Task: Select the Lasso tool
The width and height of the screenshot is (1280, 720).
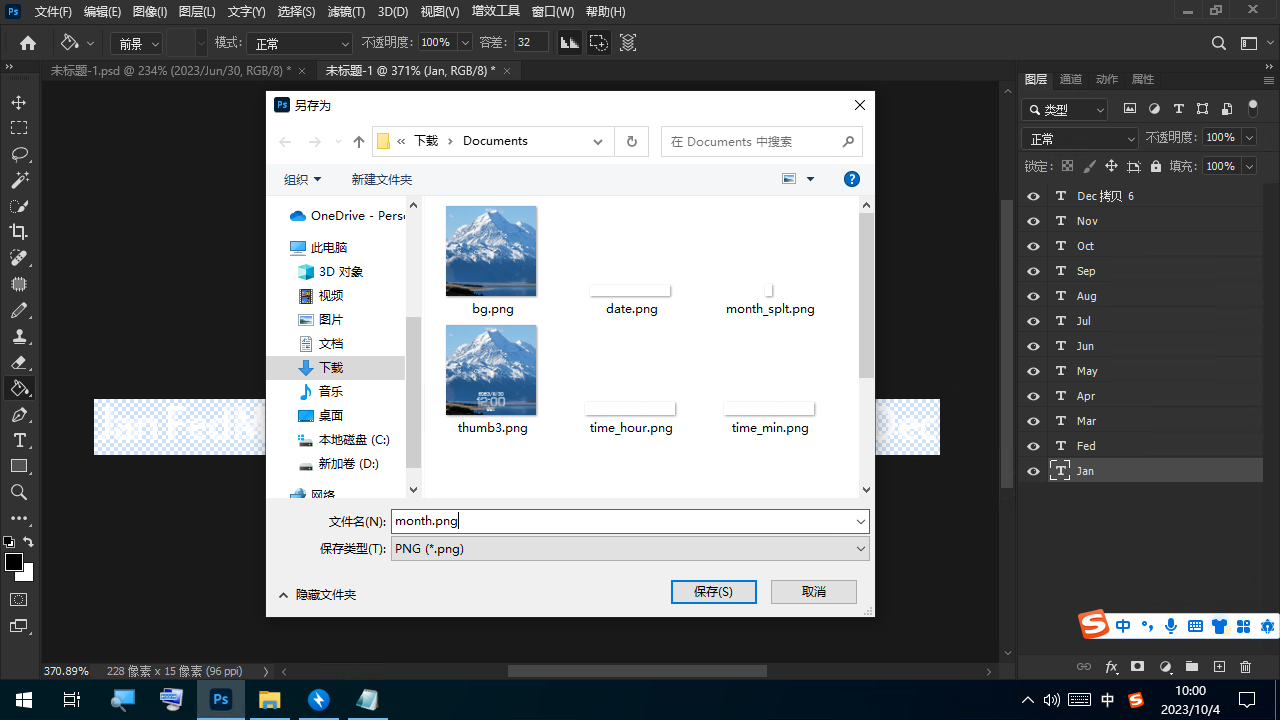Action: [x=19, y=154]
